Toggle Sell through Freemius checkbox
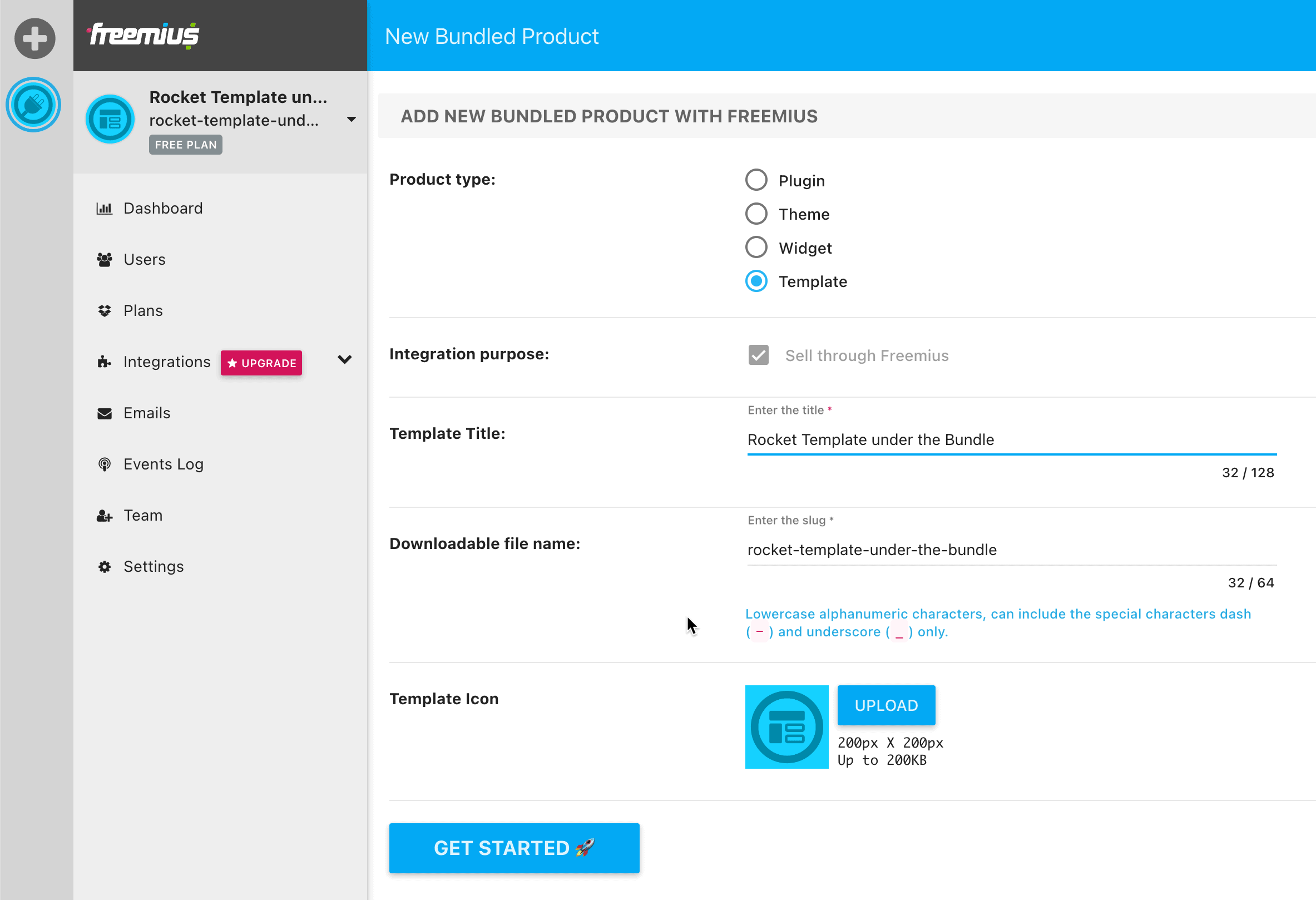 pyautogui.click(x=758, y=355)
